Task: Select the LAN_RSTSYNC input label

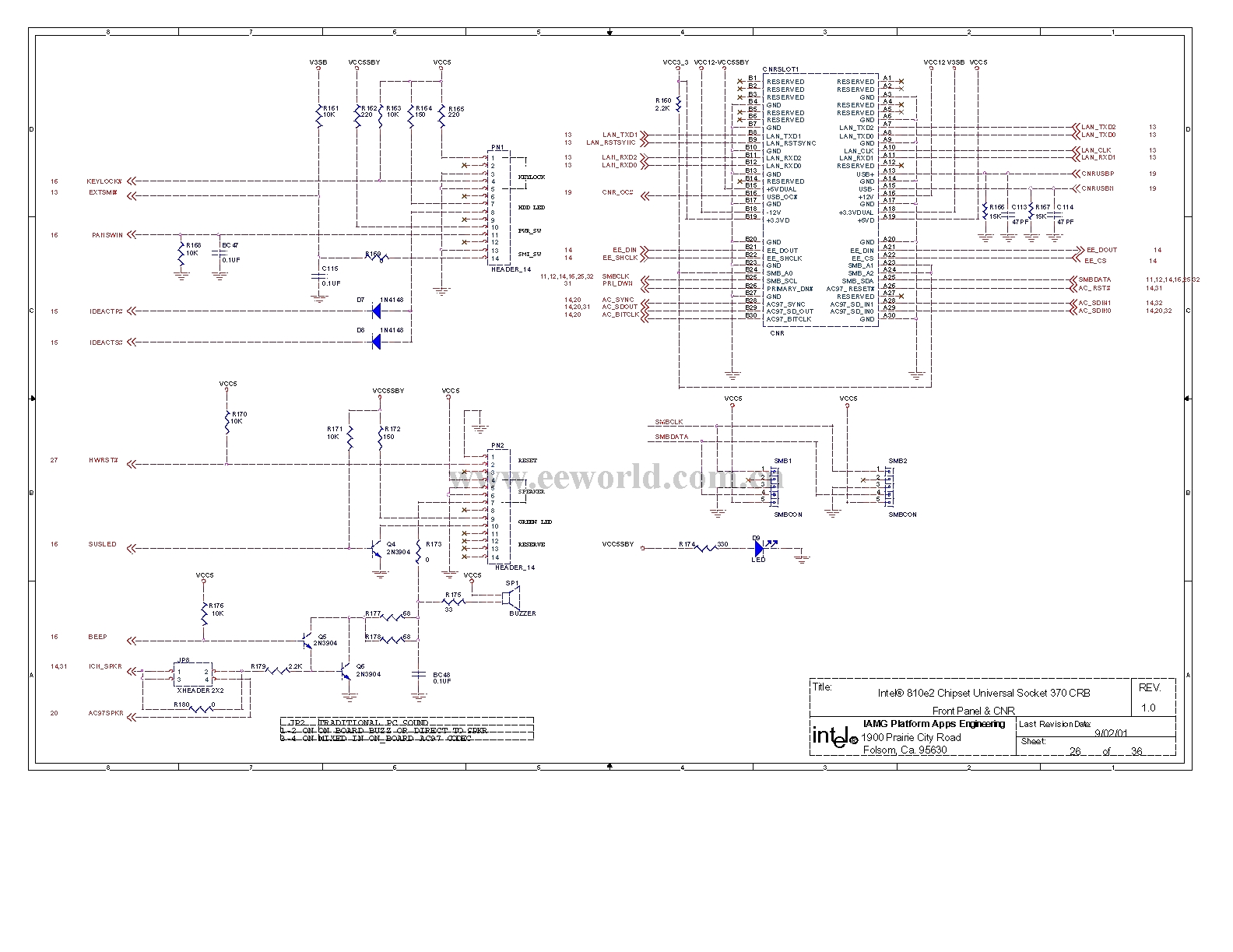Action: [x=611, y=142]
